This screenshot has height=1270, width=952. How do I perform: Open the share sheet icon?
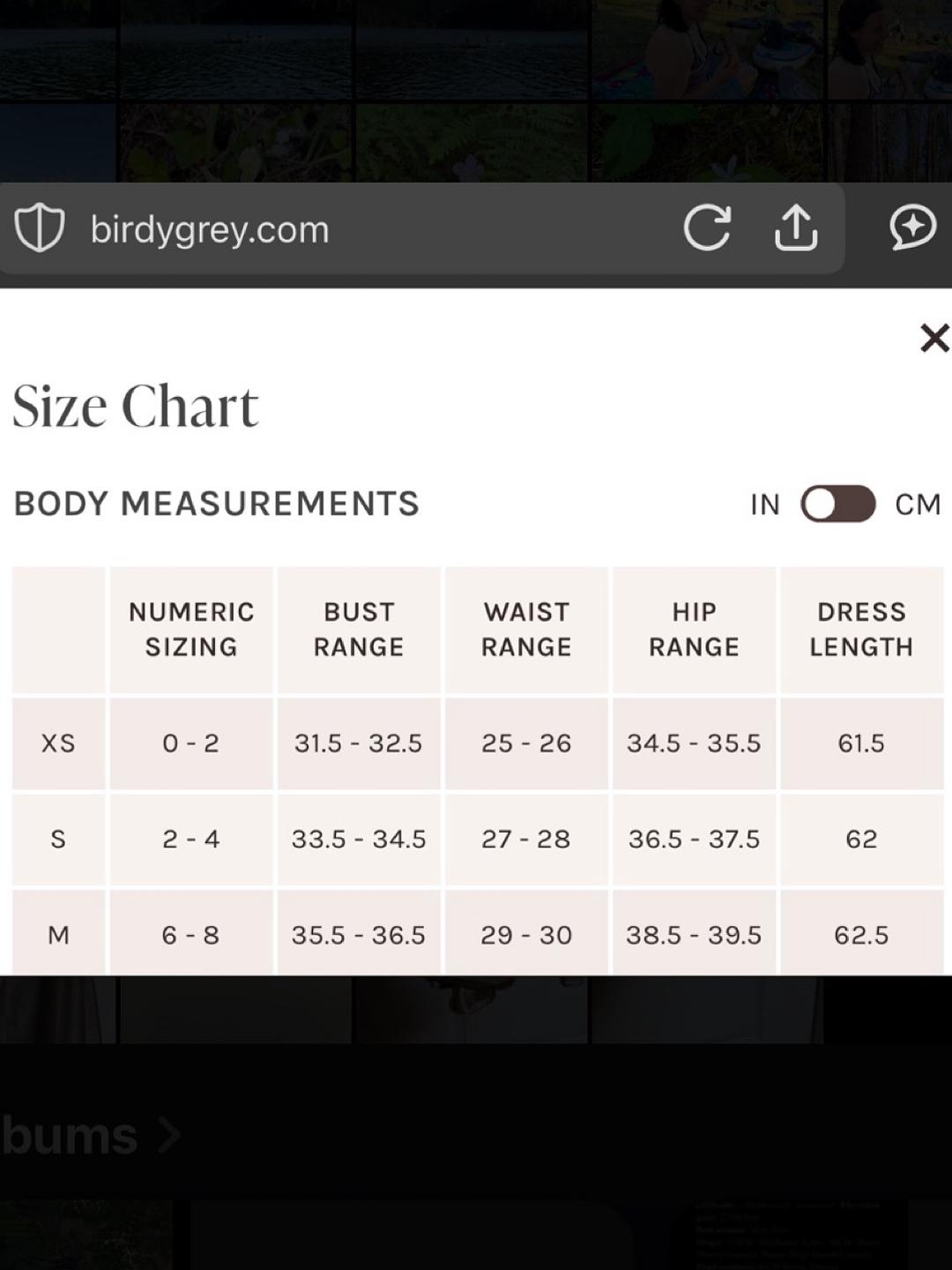click(x=796, y=228)
